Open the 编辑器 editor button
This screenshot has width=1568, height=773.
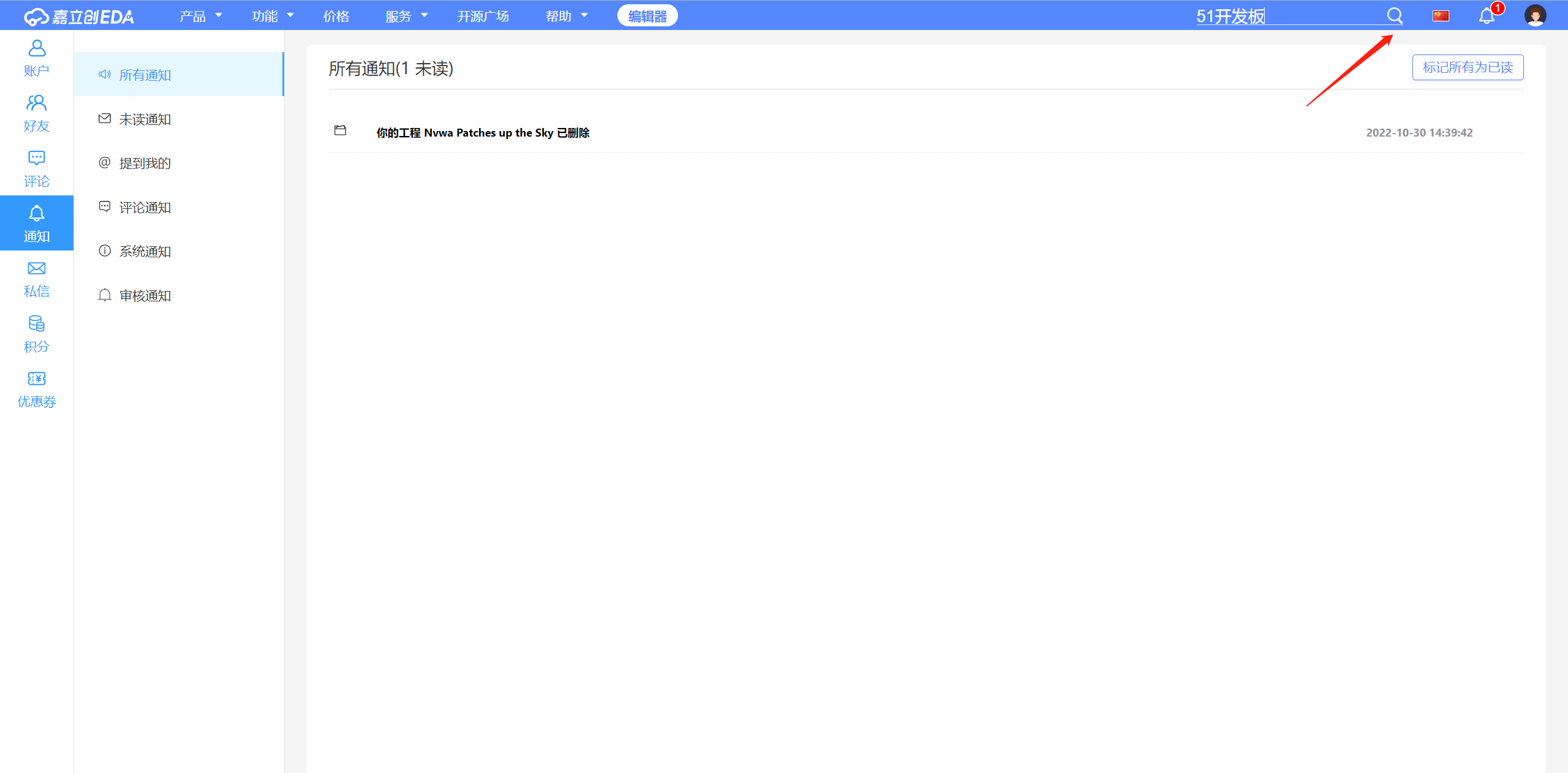[x=647, y=16]
